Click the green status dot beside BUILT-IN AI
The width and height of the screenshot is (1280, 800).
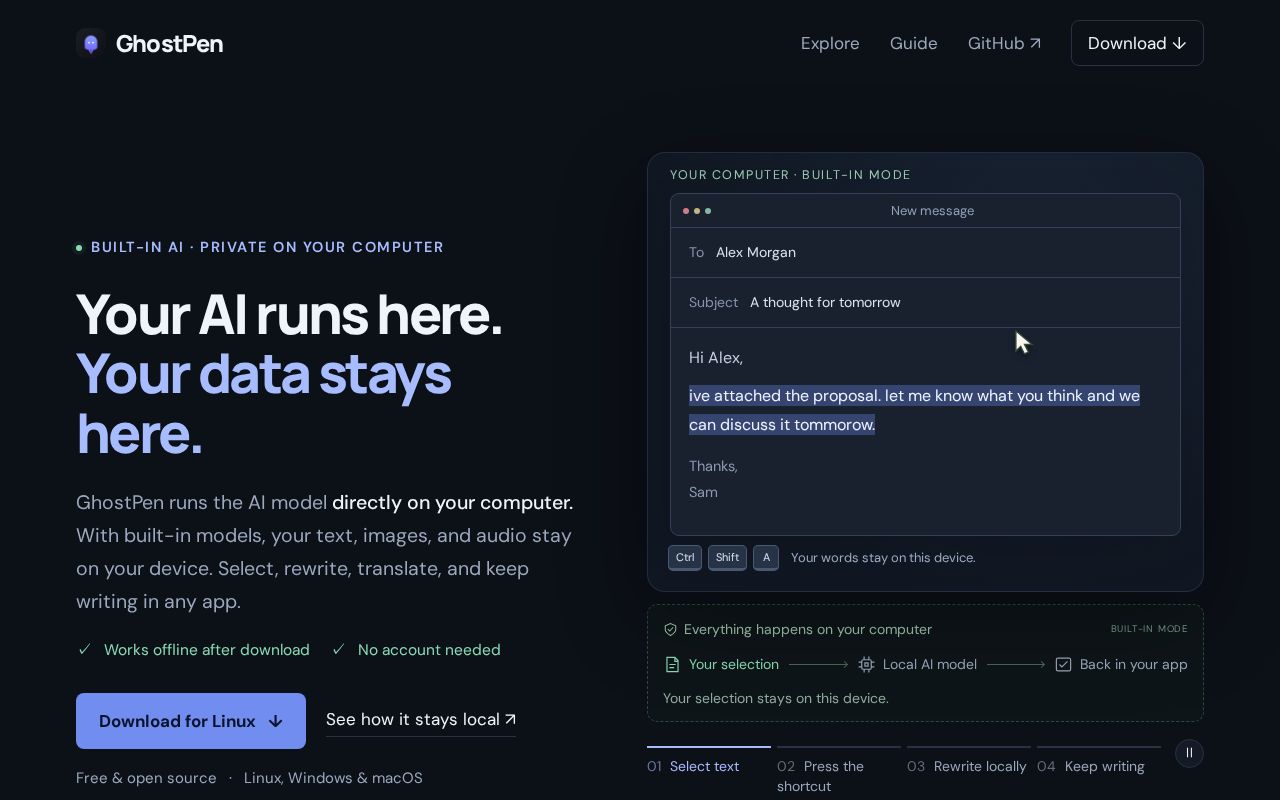79,248
